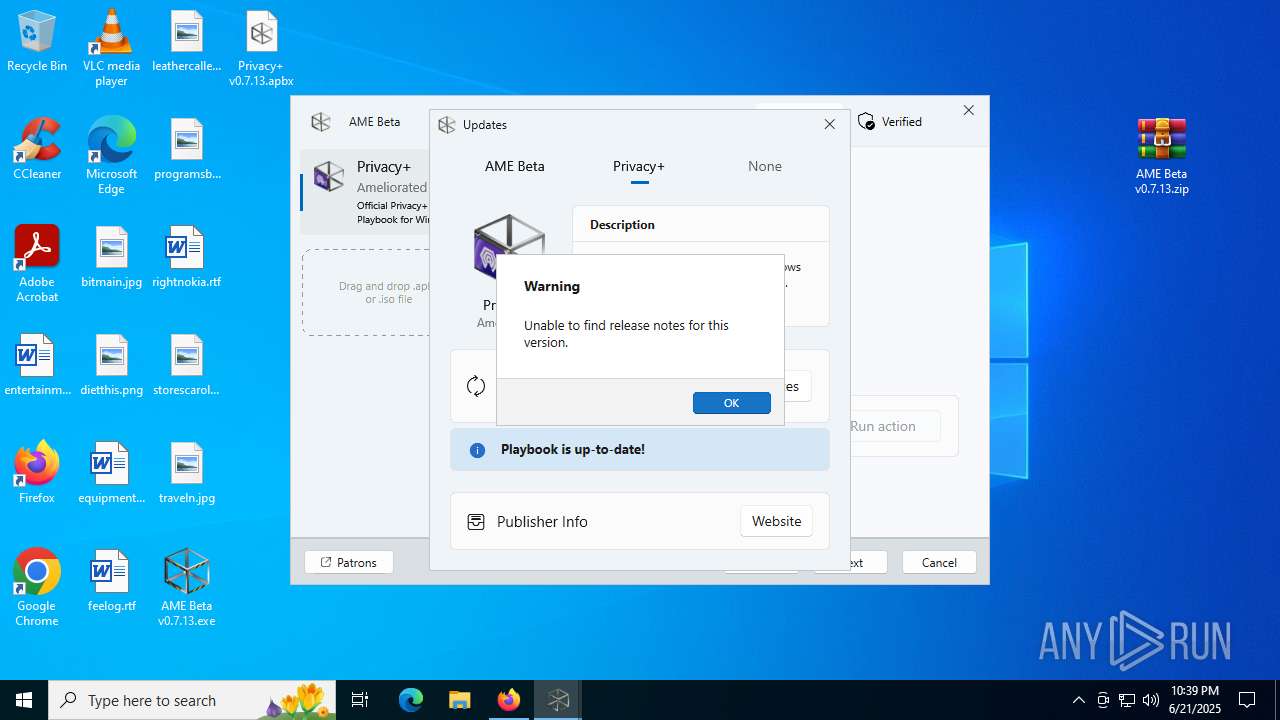
Task: Select dietthis.png desktop file
Action: (111, 366)
